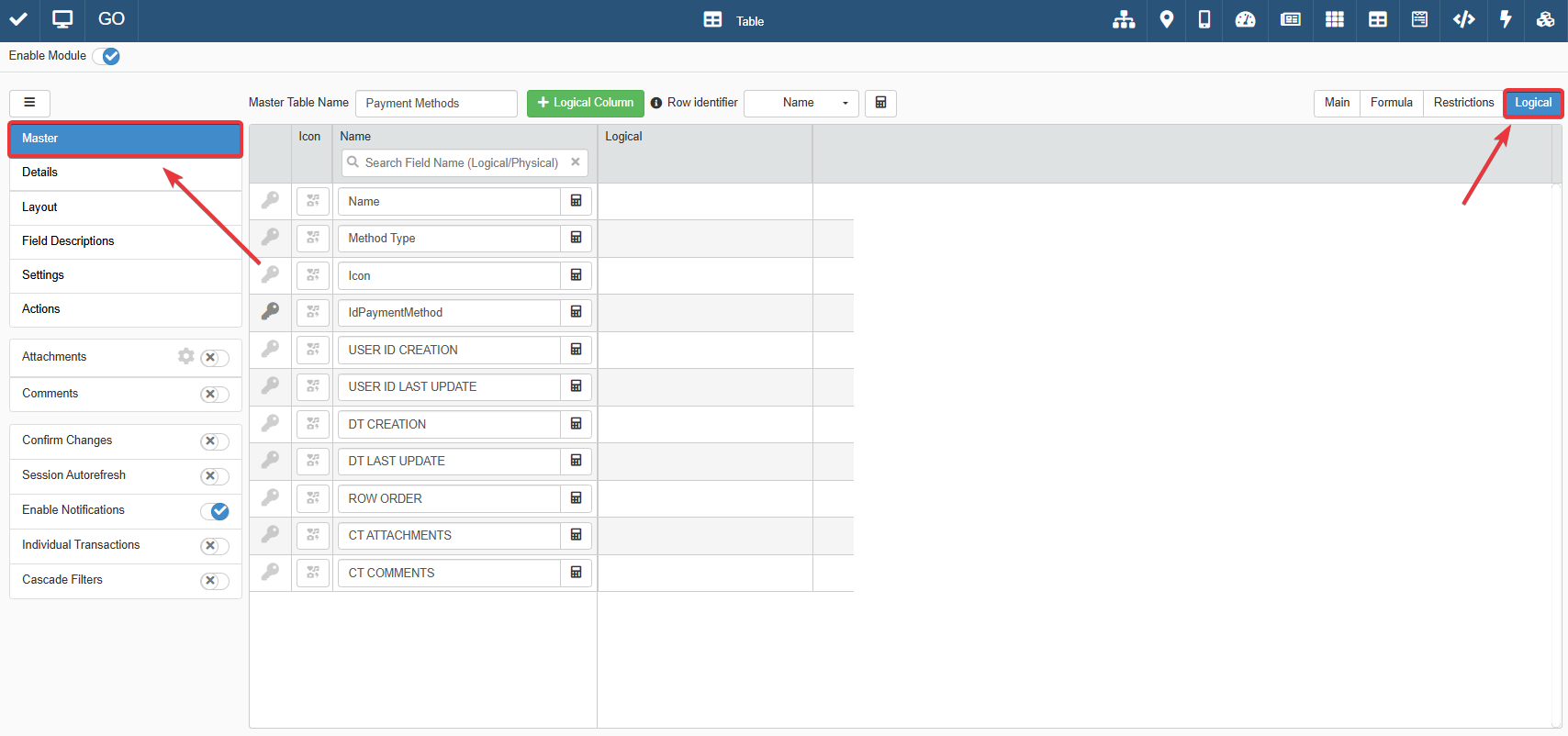Click the Logical column header
Image resolution: width=1568 pixels, height=736 pixels.
point(623,137)
